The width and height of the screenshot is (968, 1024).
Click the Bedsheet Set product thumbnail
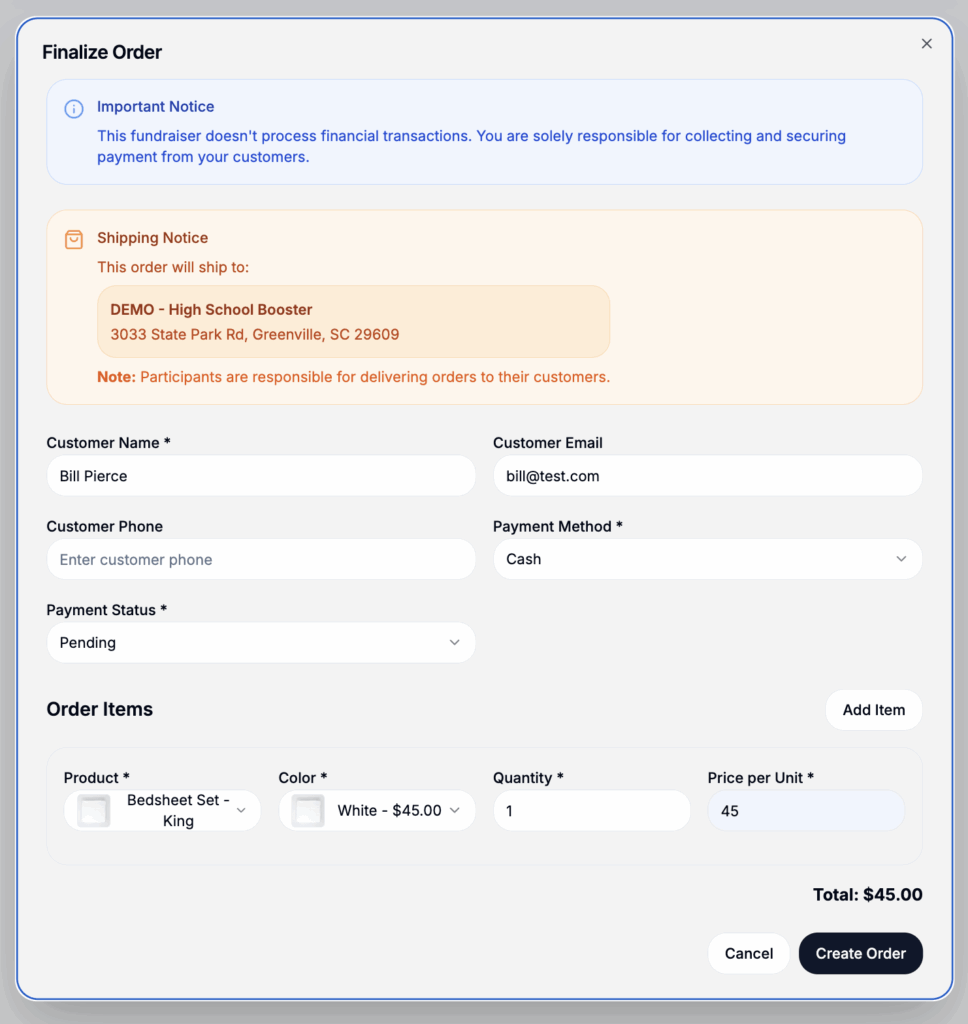(x=94, y=811)
